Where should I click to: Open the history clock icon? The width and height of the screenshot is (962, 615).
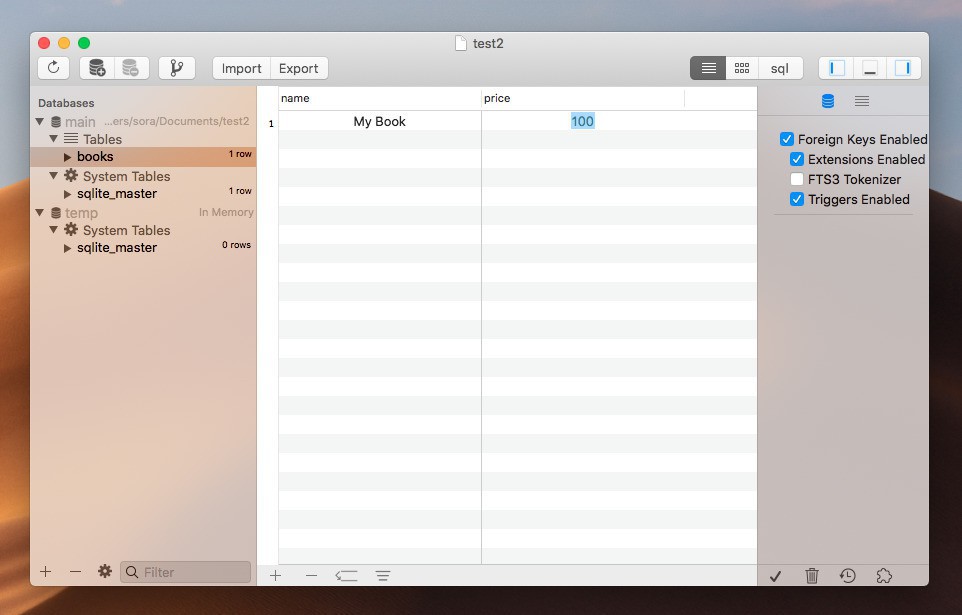point(847,575)
